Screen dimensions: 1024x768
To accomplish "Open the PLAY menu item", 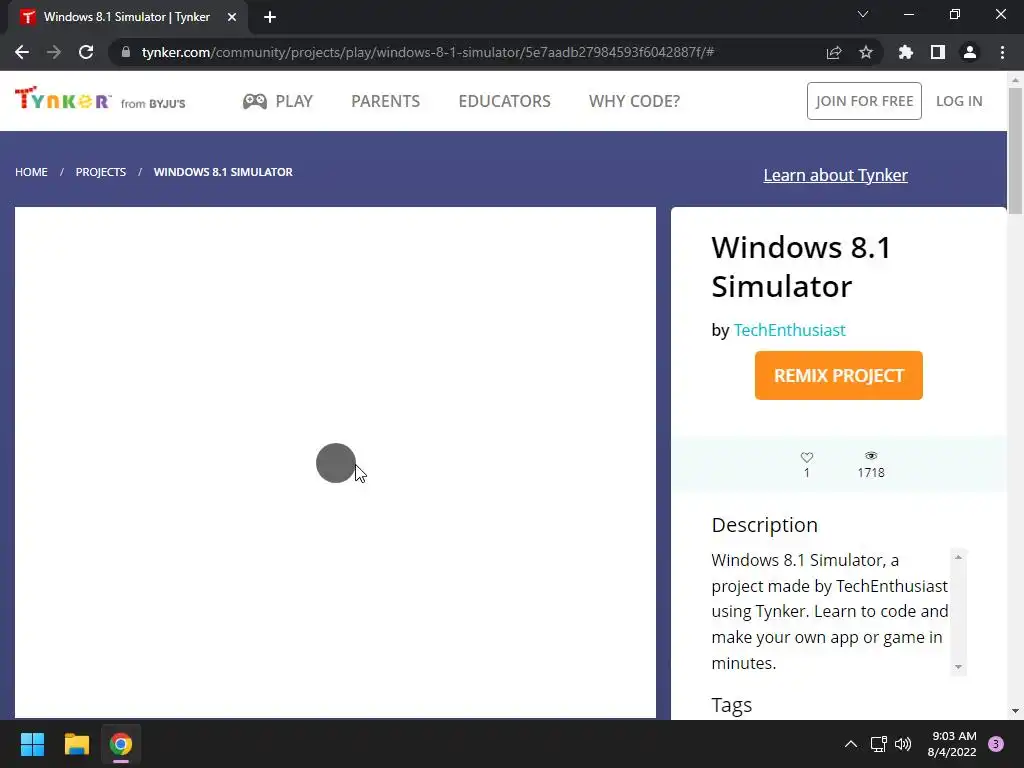I will tap(294, 101).
